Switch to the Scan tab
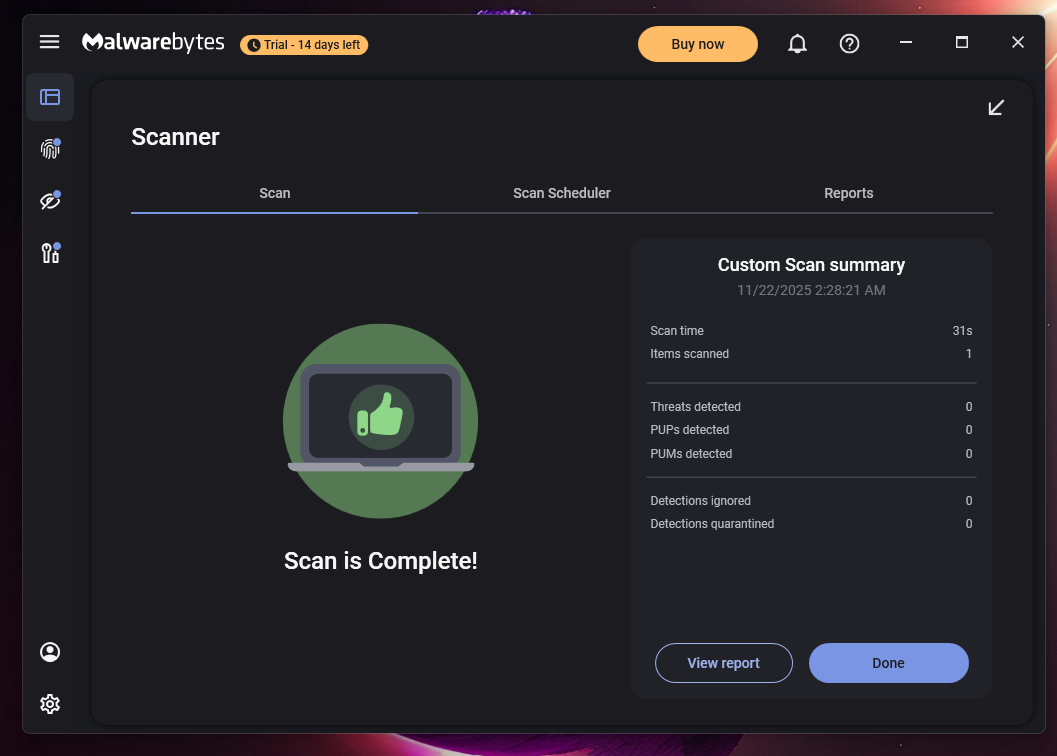Viewport: 1057px width, 756px height. (274, 194)
